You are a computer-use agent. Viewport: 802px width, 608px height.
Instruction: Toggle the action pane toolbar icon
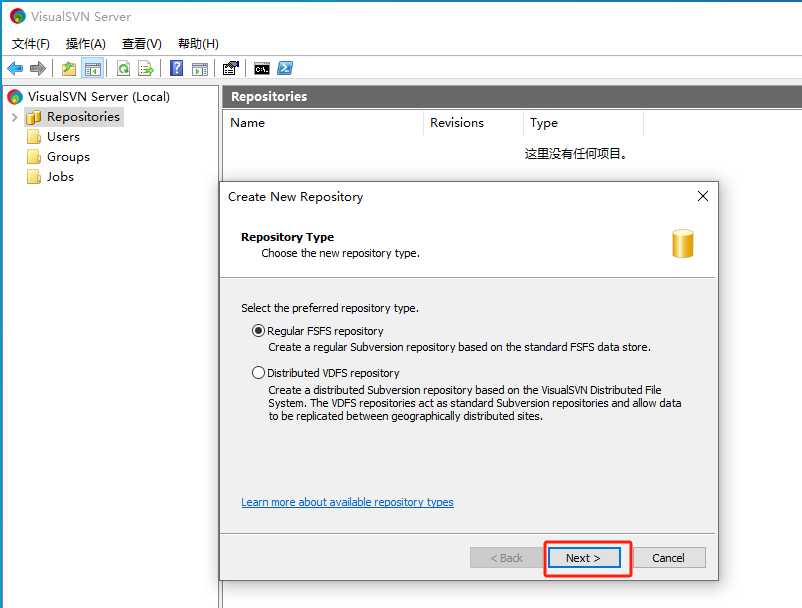click(x=200, y=68)
